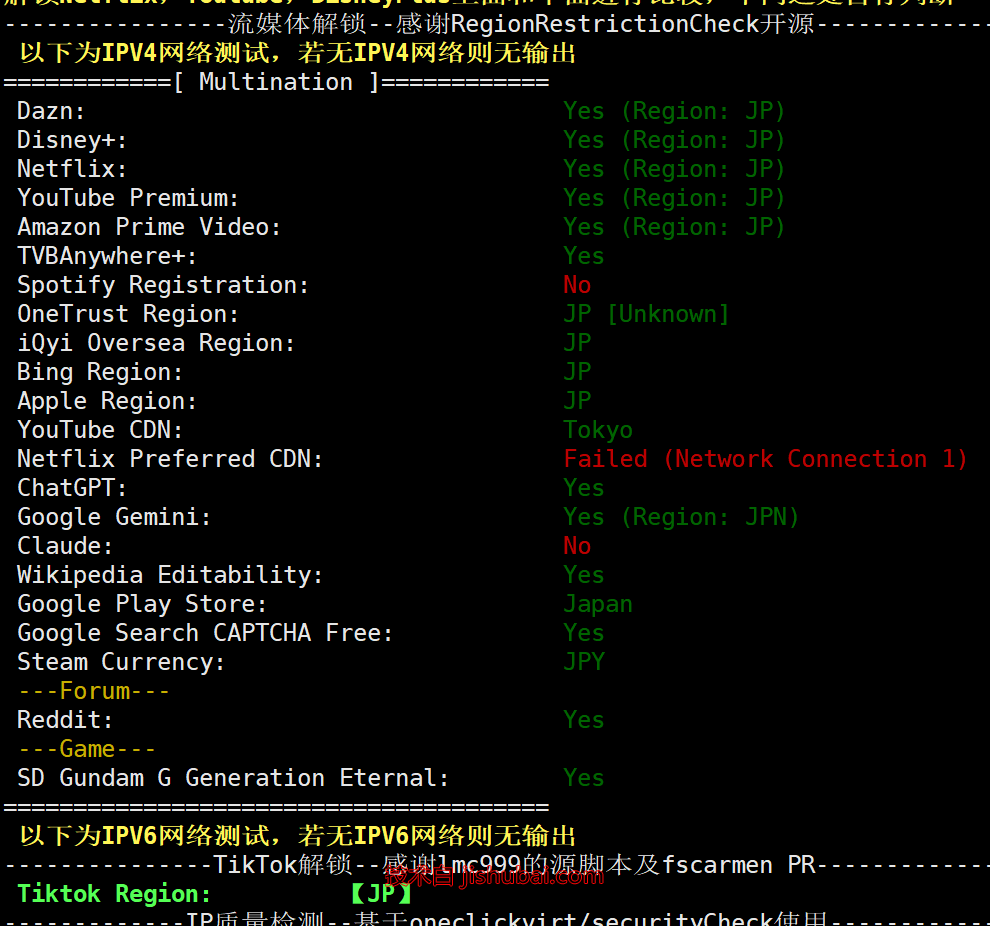This screenshot has width=990, height=926.
Task: Click the yellow IPV6 network test notice line
Action: coord(297,836)
